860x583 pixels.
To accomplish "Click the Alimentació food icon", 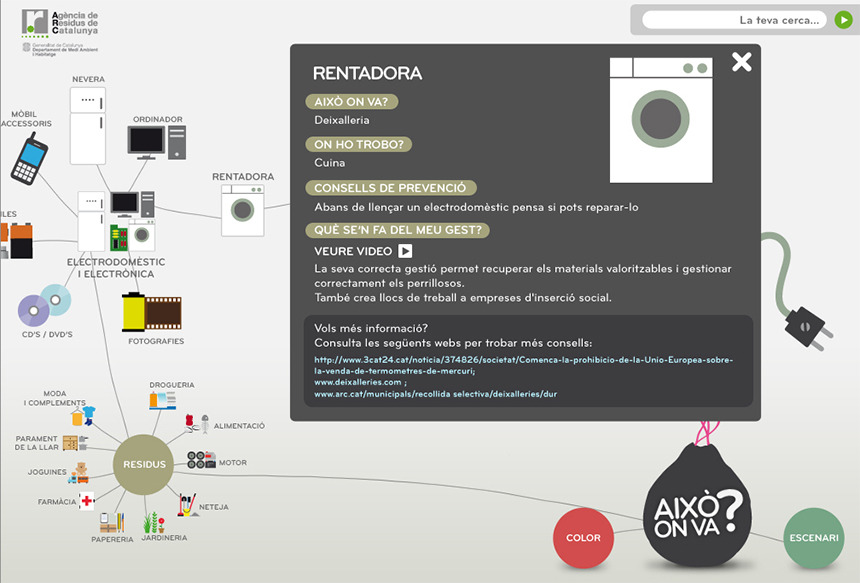I will [x=197, y=424].
